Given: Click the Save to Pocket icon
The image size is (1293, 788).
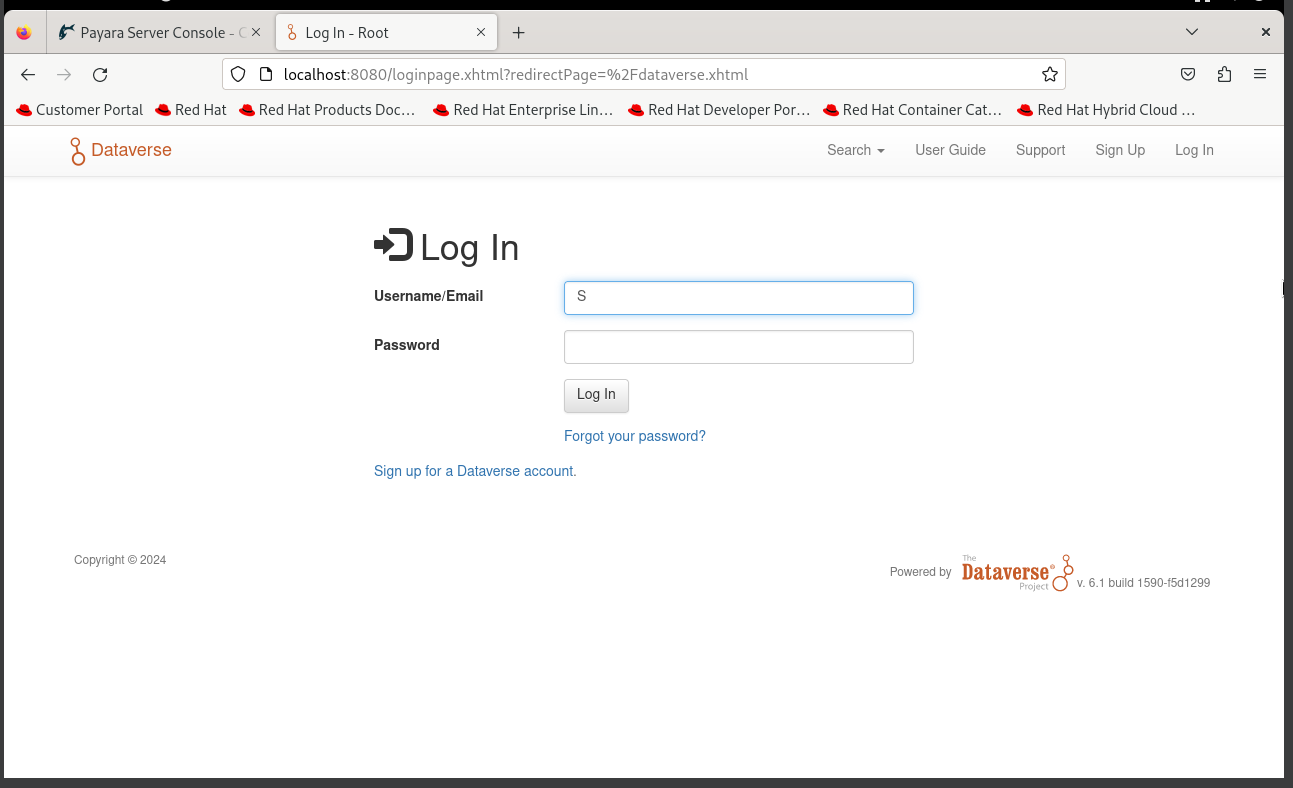Looking at the screenshot, I should [x=1188, y=75].
